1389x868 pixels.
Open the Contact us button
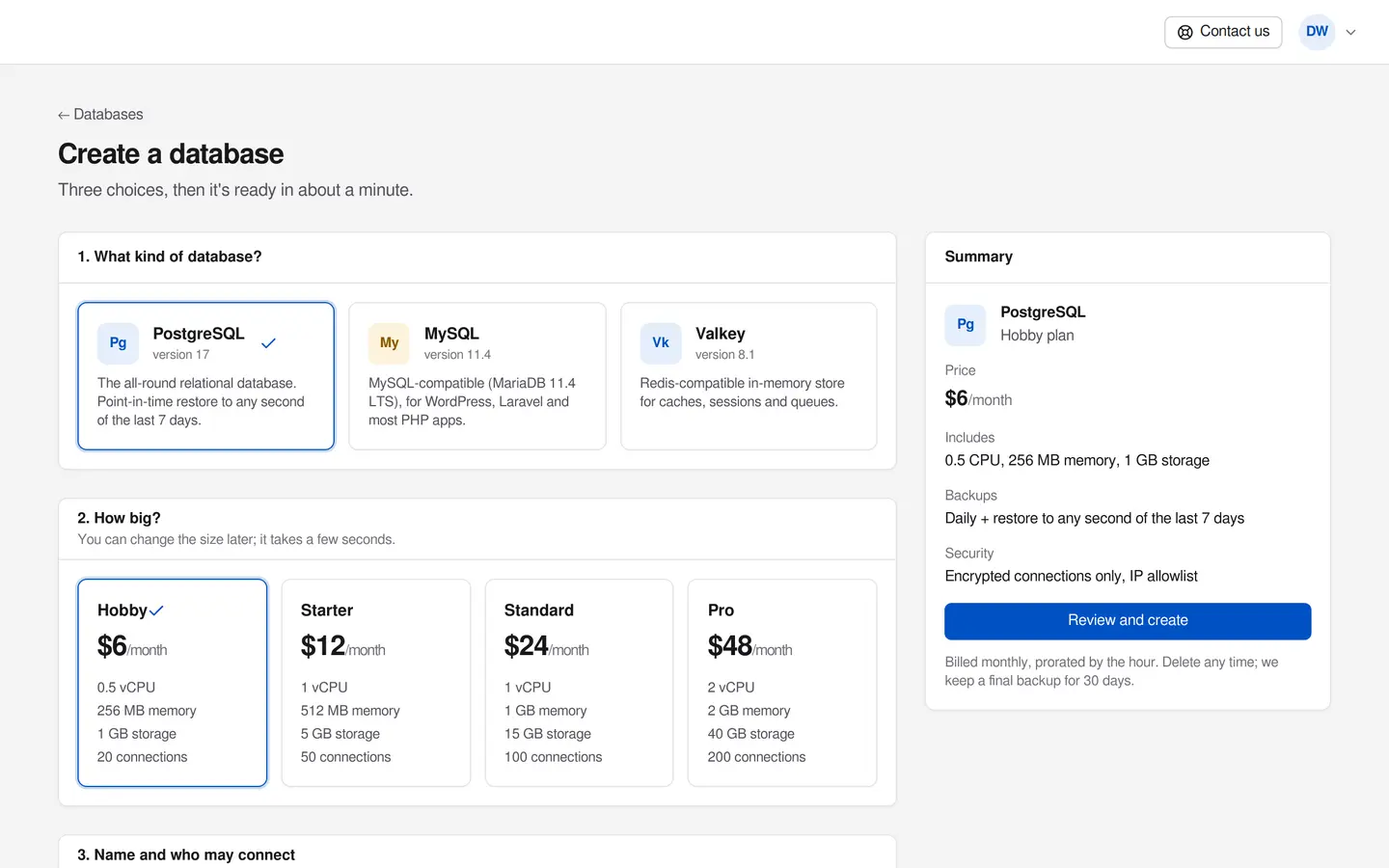click(1223, 32)
